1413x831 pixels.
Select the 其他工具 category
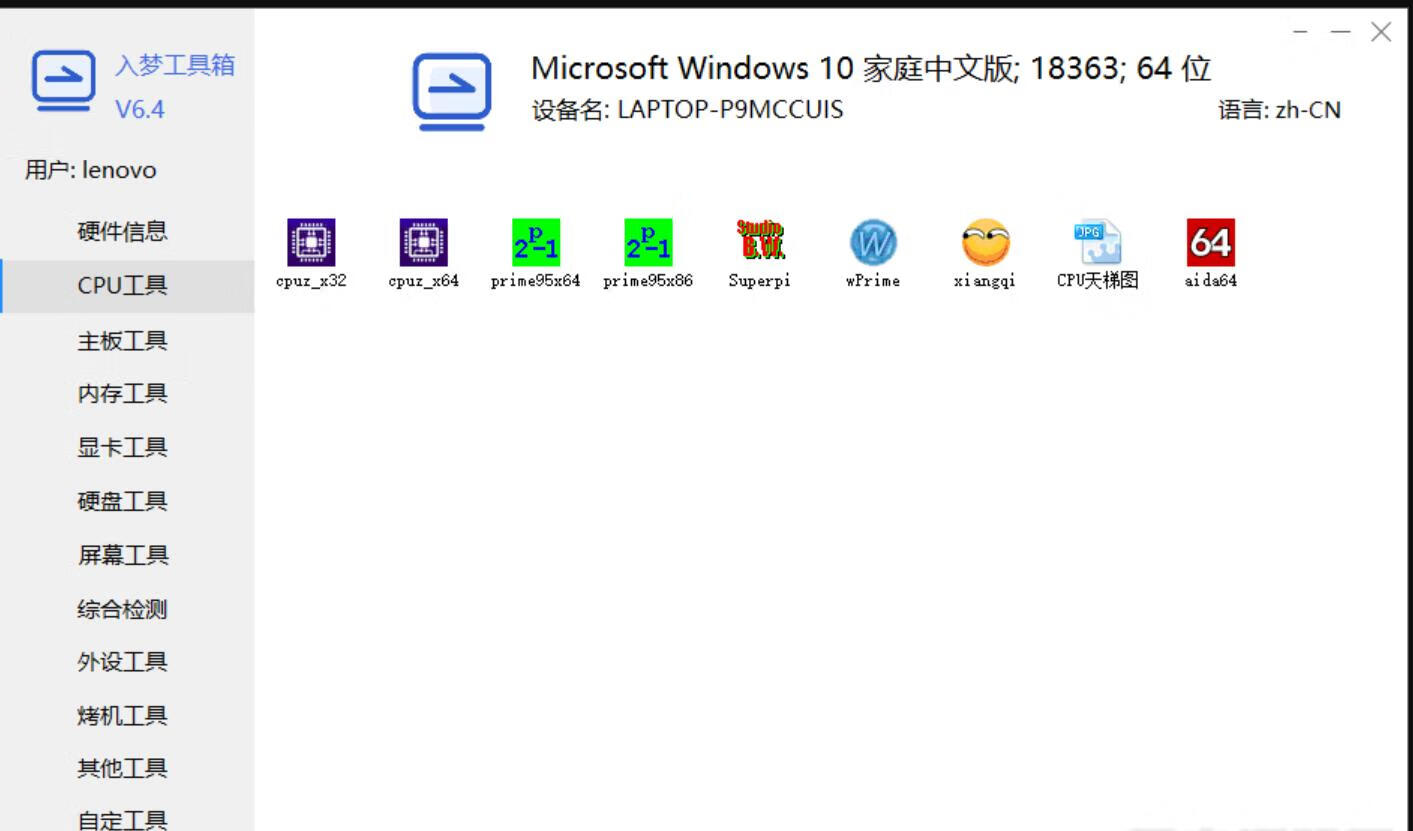tap(127, 769)
